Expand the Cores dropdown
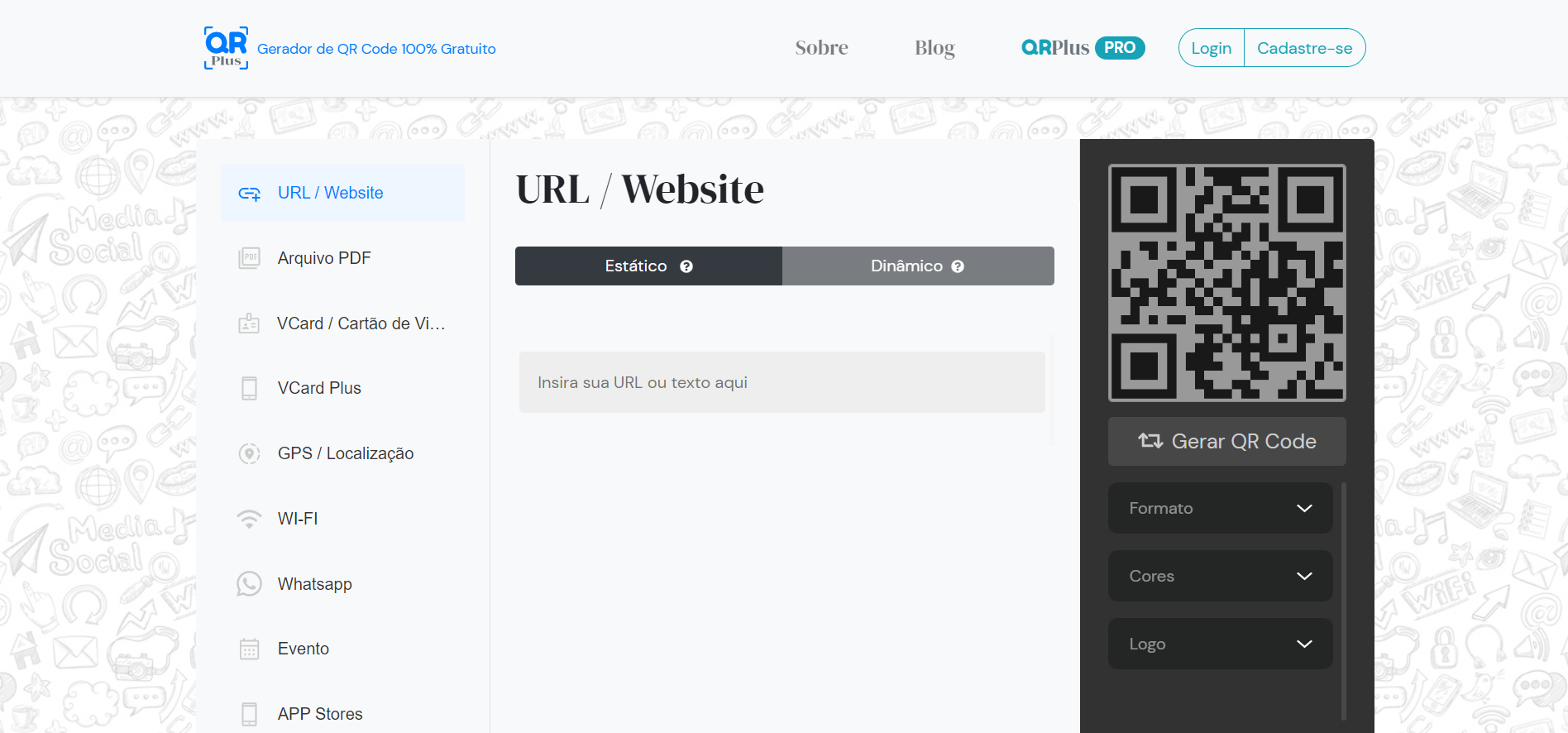1568x733 pixels. coord(1220,576)
